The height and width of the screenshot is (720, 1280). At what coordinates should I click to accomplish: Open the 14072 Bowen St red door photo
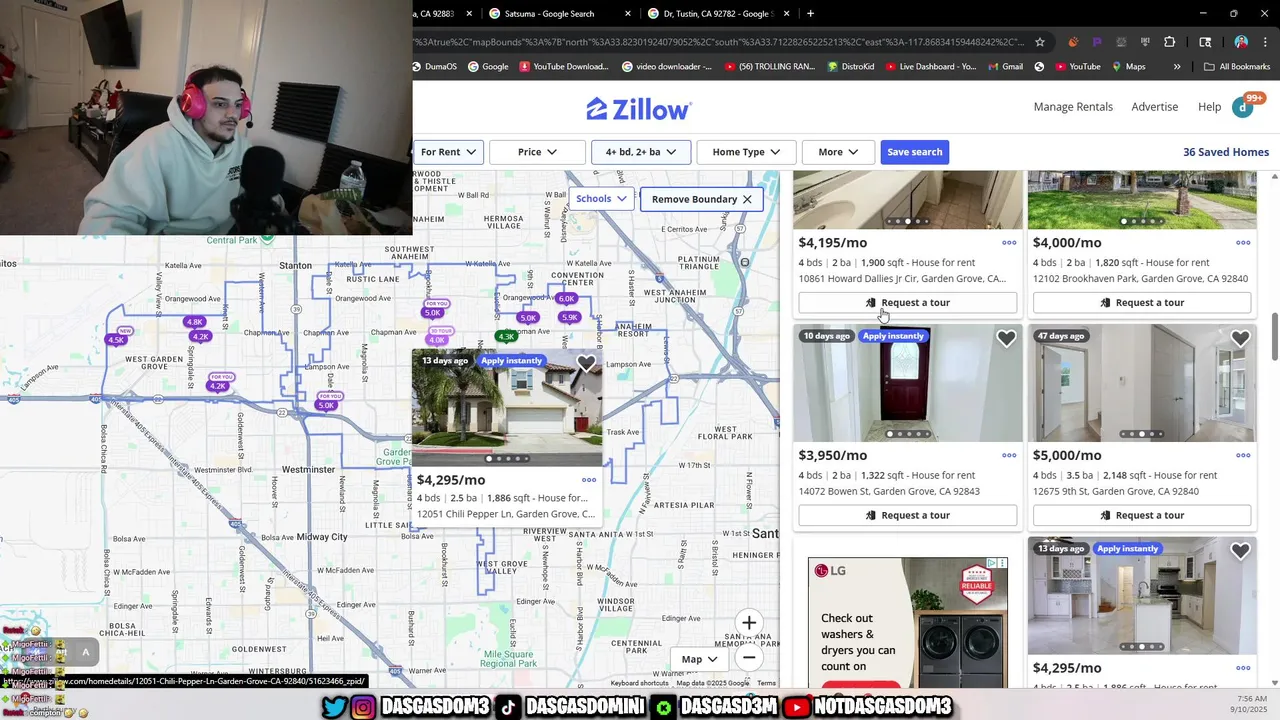point(908,383)
